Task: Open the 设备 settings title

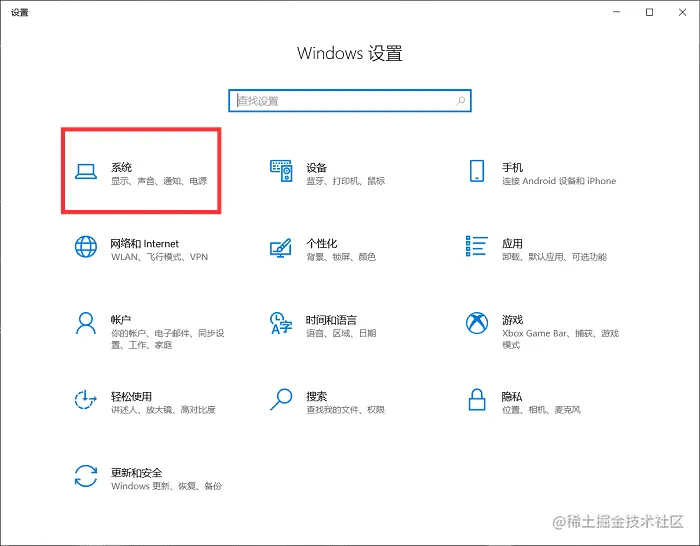Action: coord(317,168)
